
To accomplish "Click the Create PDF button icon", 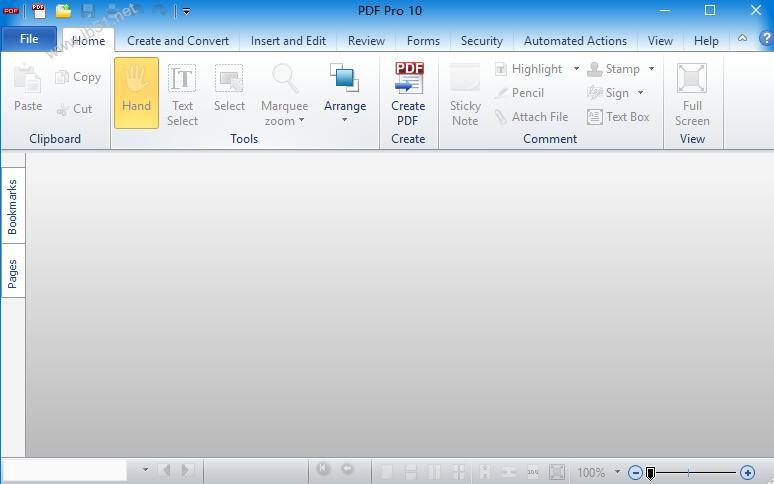I will coord(409,77).
